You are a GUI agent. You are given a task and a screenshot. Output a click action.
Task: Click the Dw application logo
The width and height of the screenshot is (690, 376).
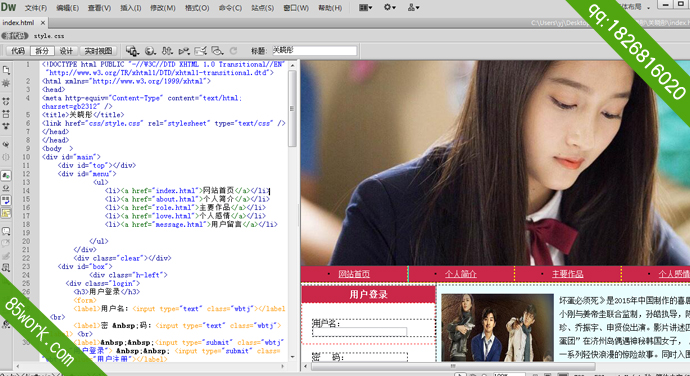coord(8,7)
